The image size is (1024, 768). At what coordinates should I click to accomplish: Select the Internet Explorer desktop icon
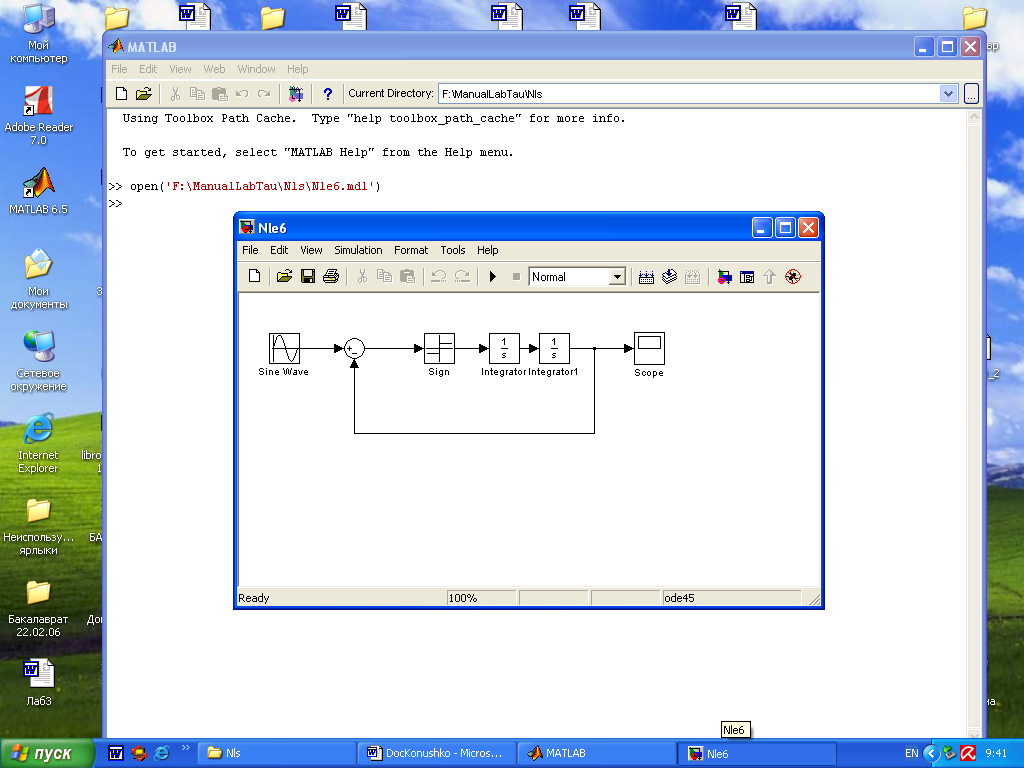point(39,443)
